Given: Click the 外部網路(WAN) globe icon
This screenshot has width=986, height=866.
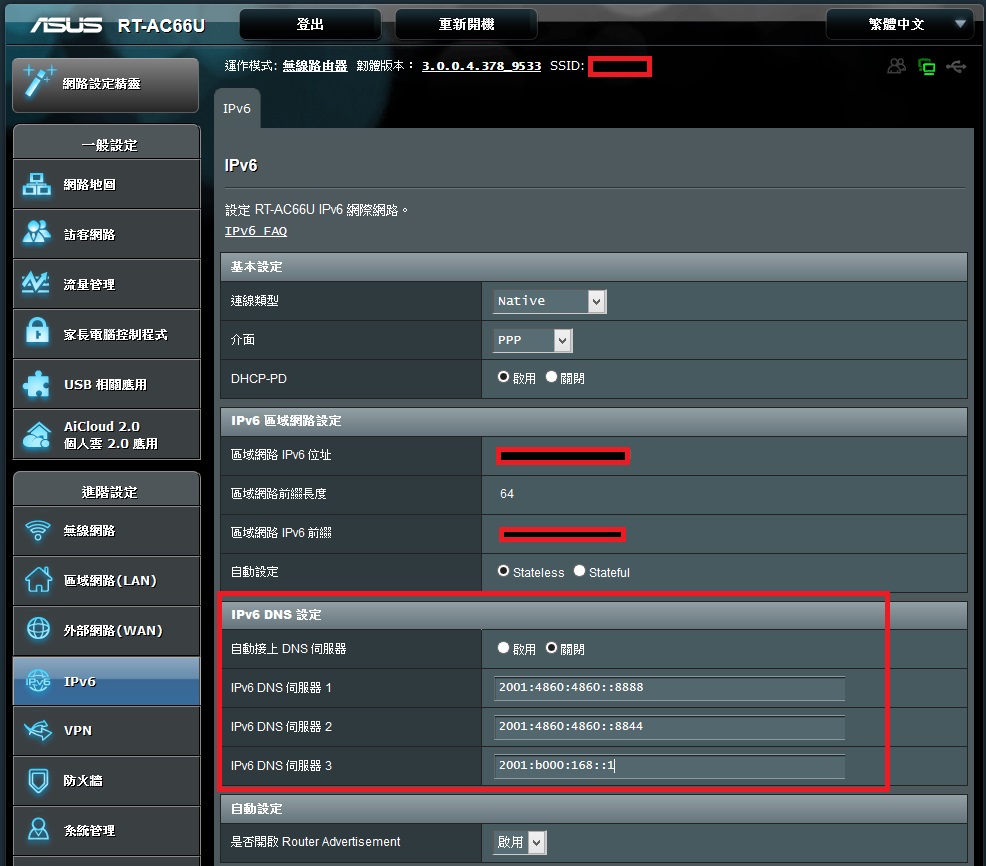Looking at the screenshot, I should [x=38, y=628].
